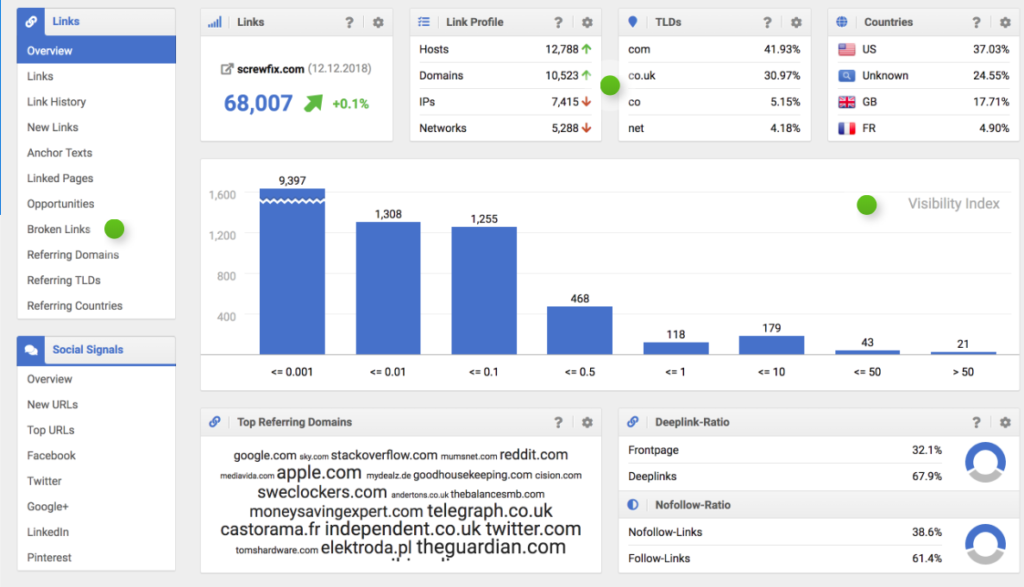Click theguardian.com in referring domains cloud
The image size is (1024, 587).
pos(491,547)
